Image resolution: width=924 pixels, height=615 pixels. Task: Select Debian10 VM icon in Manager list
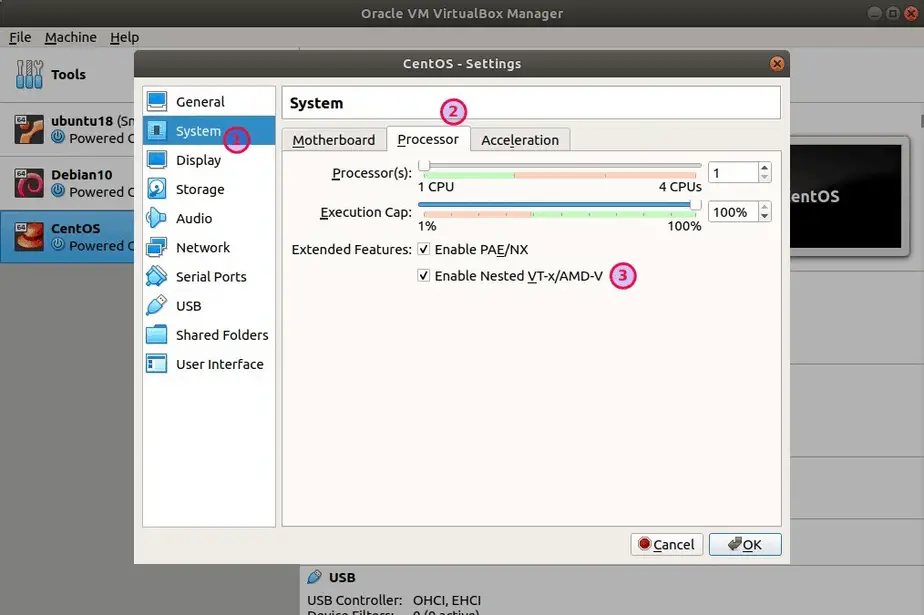point(29,183)
